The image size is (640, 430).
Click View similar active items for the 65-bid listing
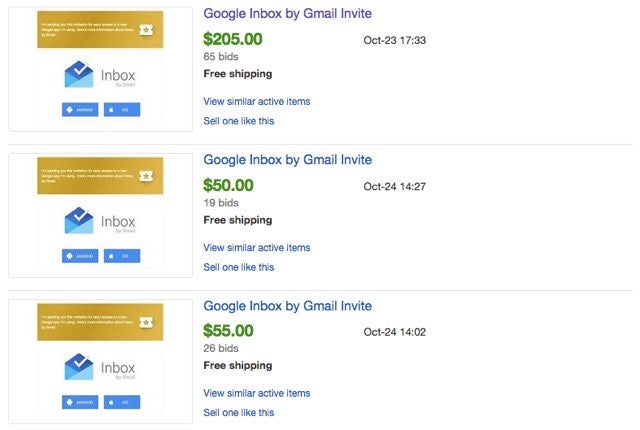point(257,101)
